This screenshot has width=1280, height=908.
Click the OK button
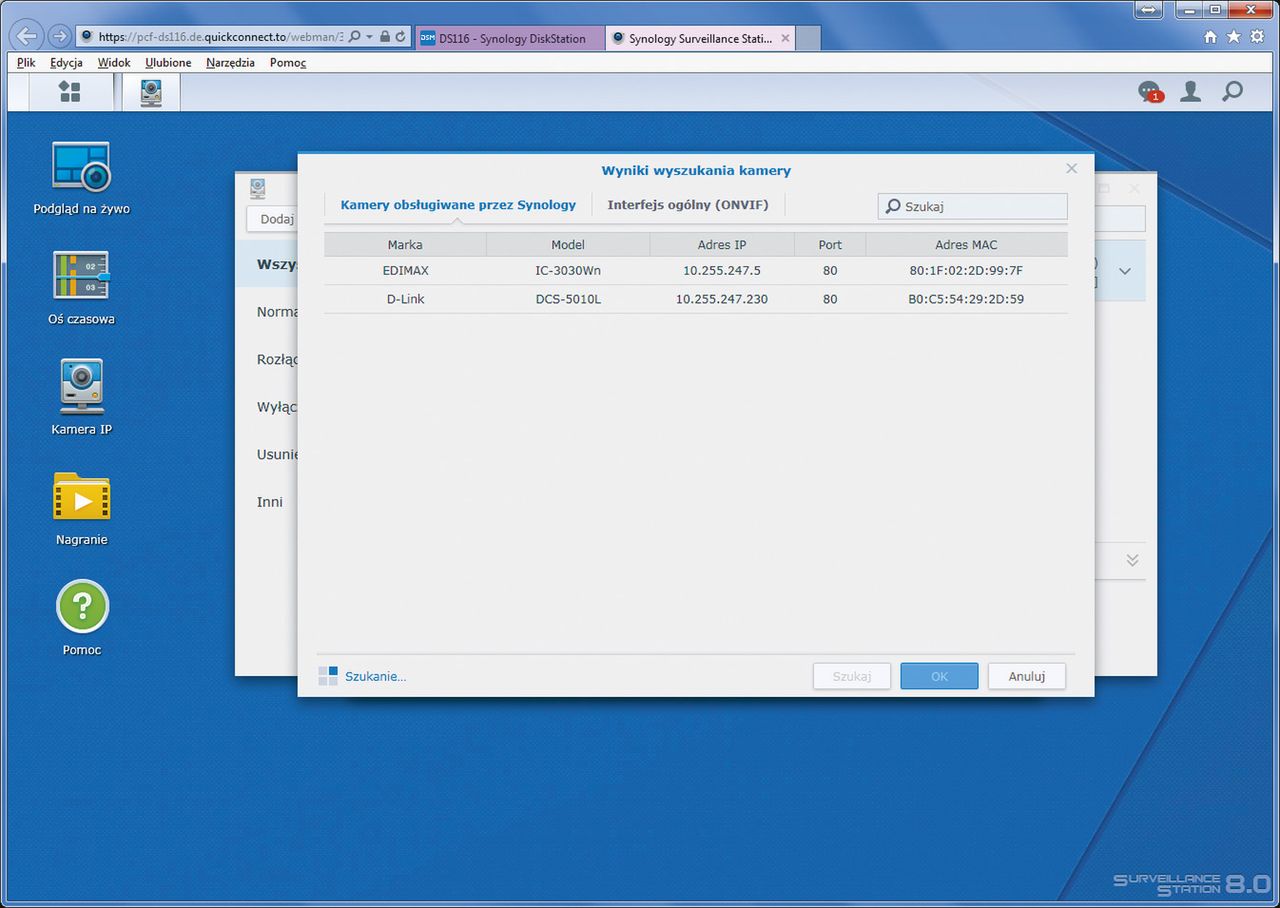[939, 676]
